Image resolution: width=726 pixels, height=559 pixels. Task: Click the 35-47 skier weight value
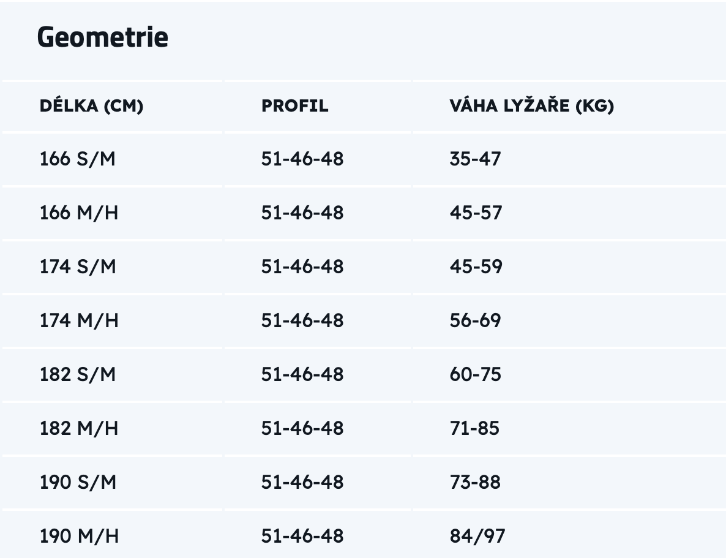475,159
